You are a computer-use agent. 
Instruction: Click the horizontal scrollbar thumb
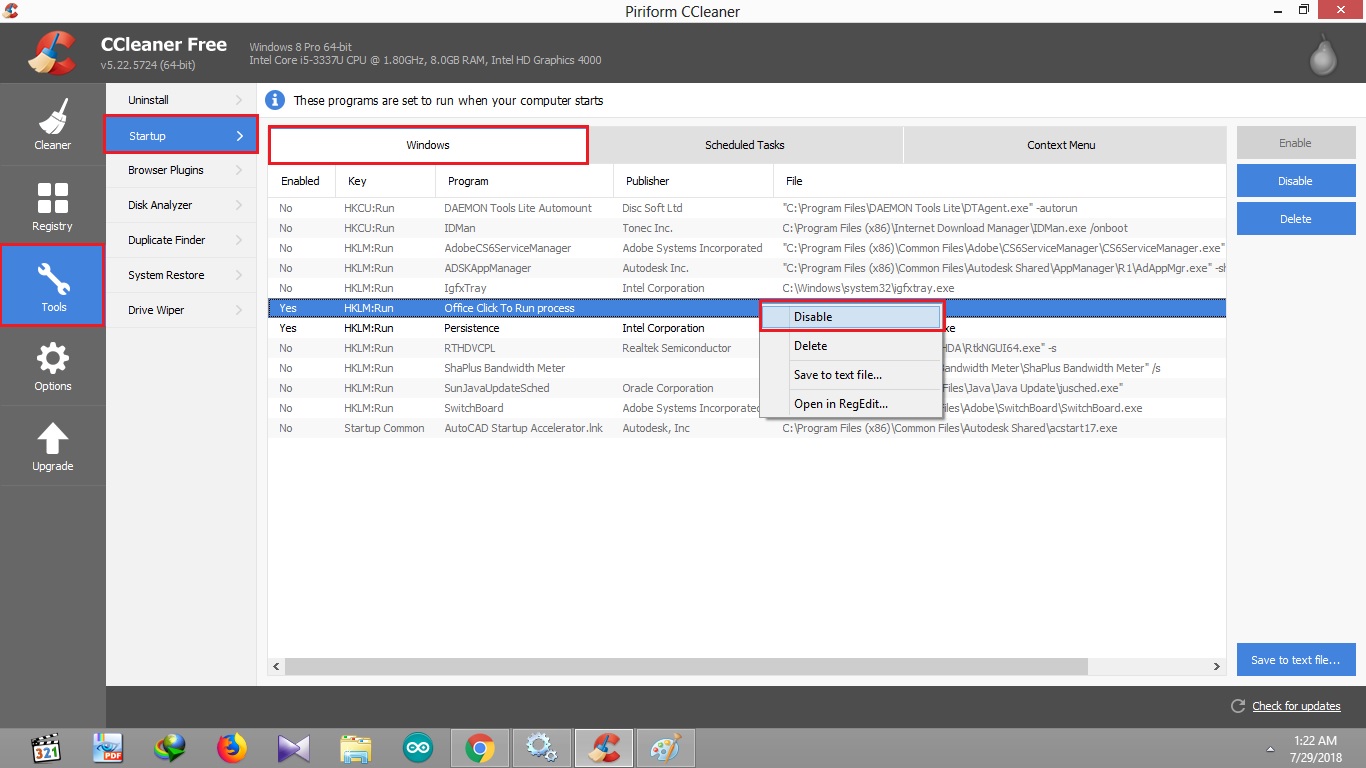tap(687, 666)
